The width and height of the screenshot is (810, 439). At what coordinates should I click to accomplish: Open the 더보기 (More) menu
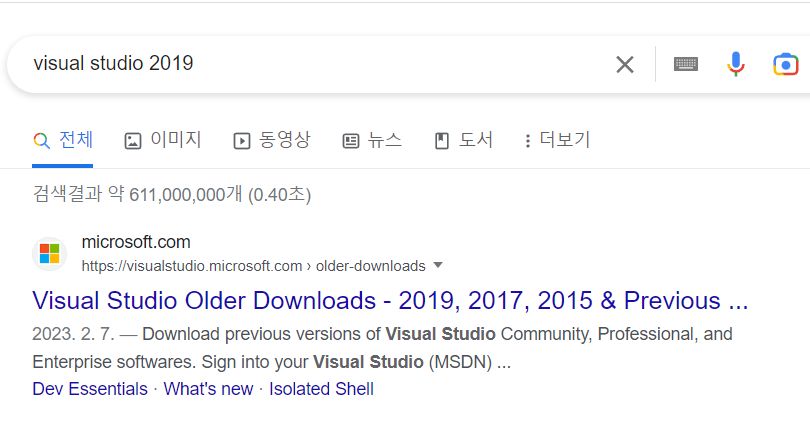click(x=557, y=140)
